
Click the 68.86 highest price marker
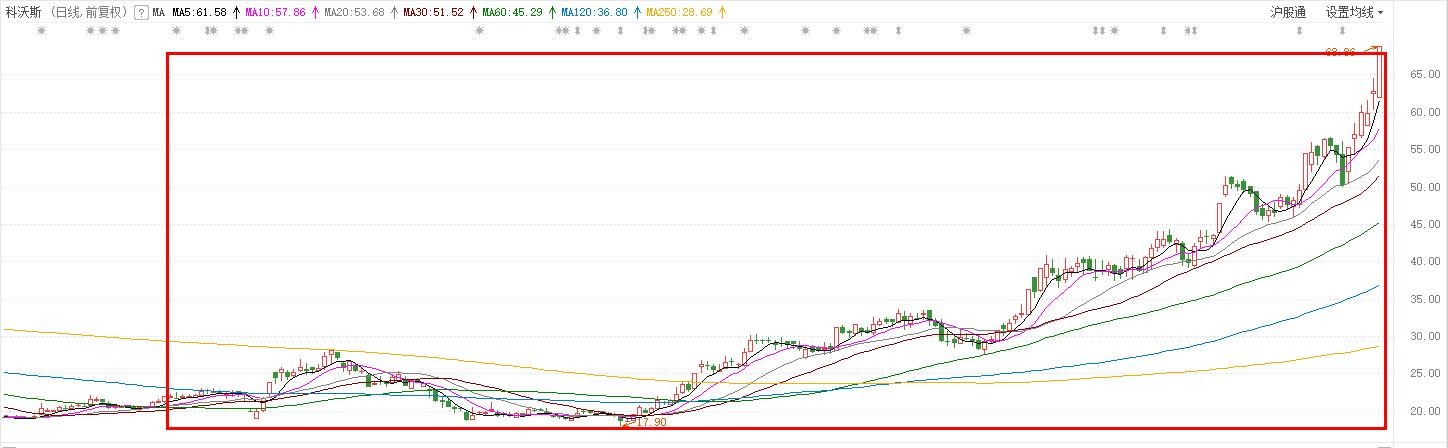(1340, 52)
